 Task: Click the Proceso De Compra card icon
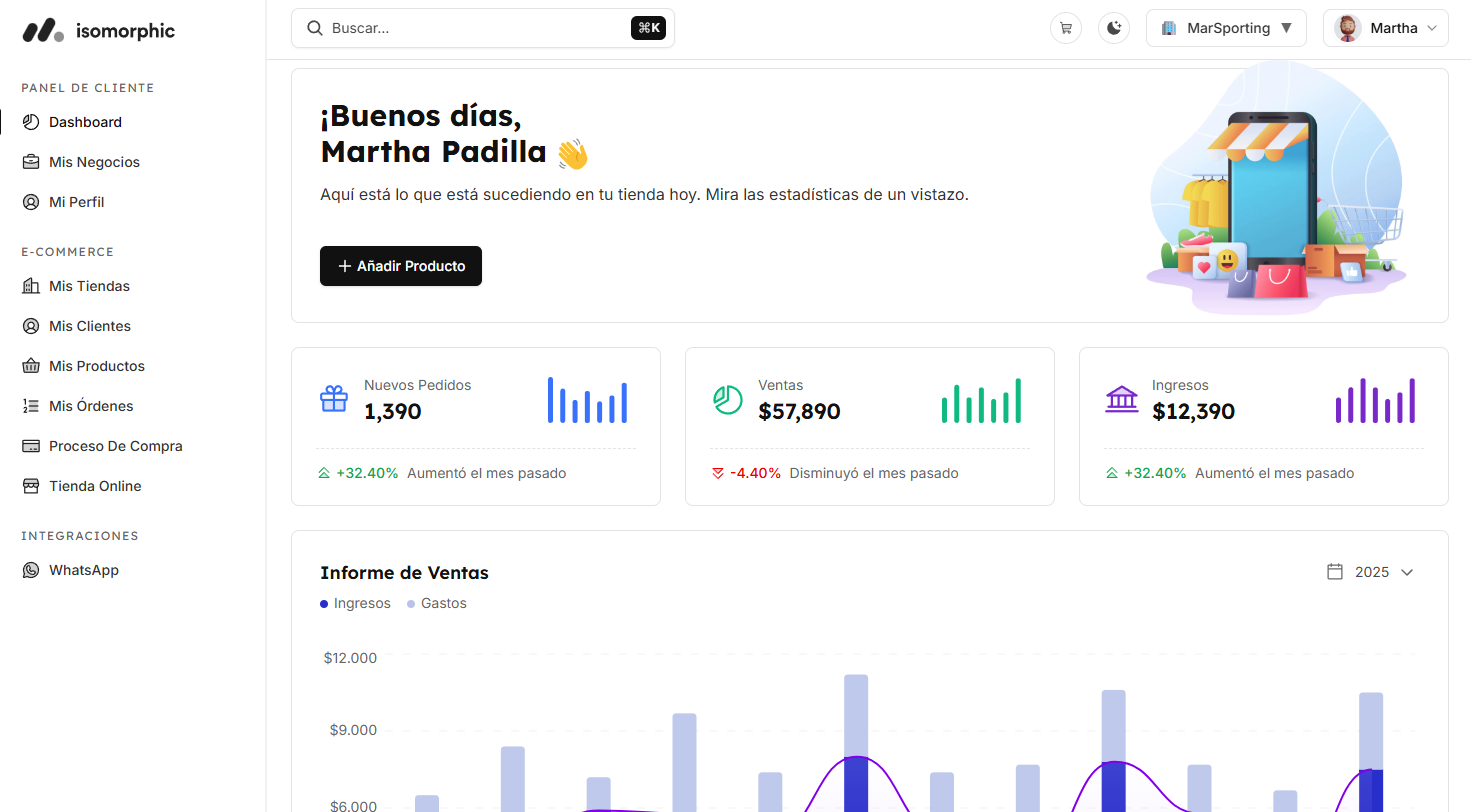click(31, 446)
